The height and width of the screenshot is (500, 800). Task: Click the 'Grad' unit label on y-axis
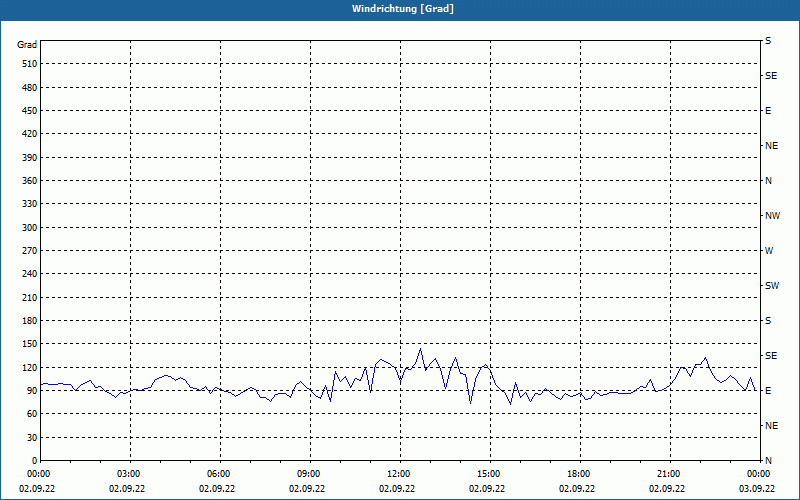(27, 45)
